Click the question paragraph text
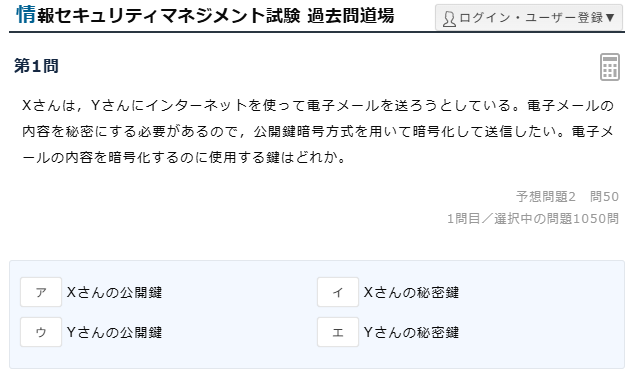Image resolution: width=629 pixels, height=376 pixels. click(x=318, y=131)
